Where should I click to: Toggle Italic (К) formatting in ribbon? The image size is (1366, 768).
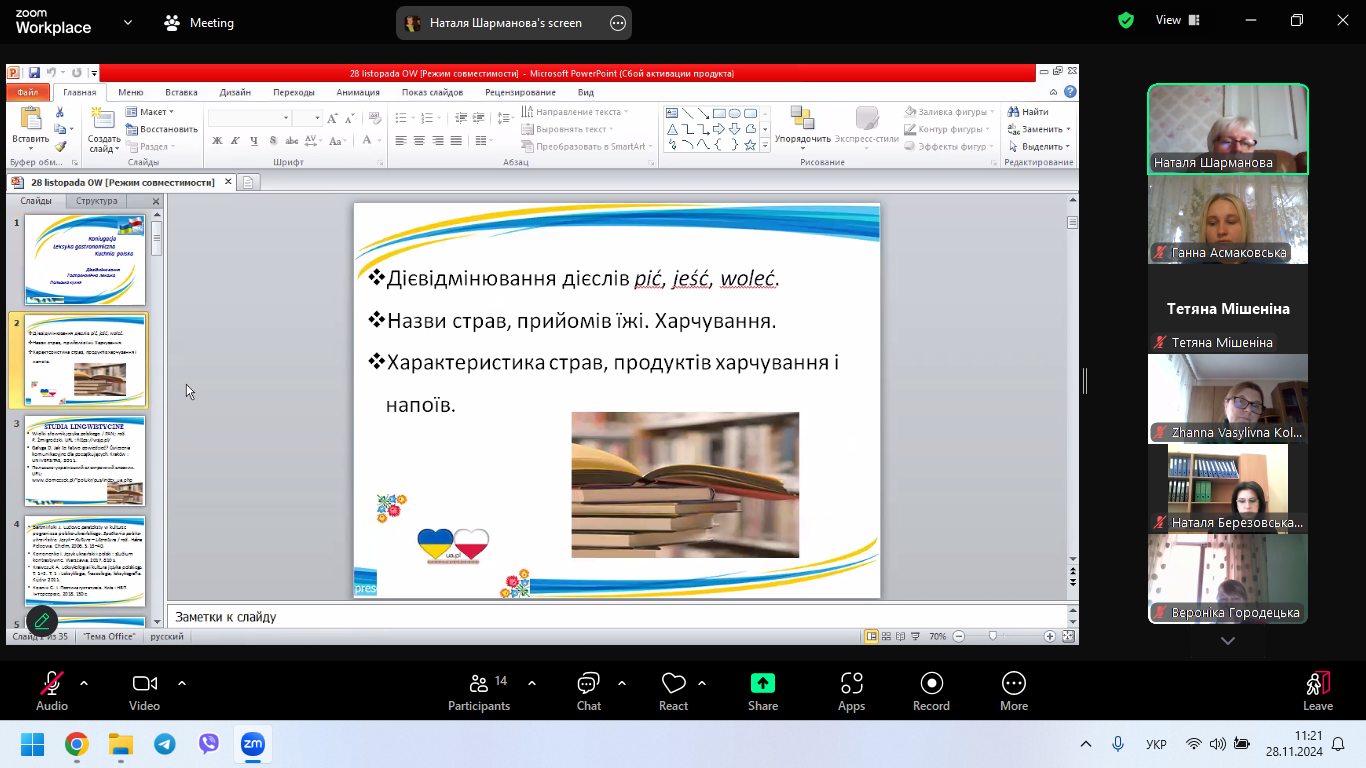tap(235, 141)
